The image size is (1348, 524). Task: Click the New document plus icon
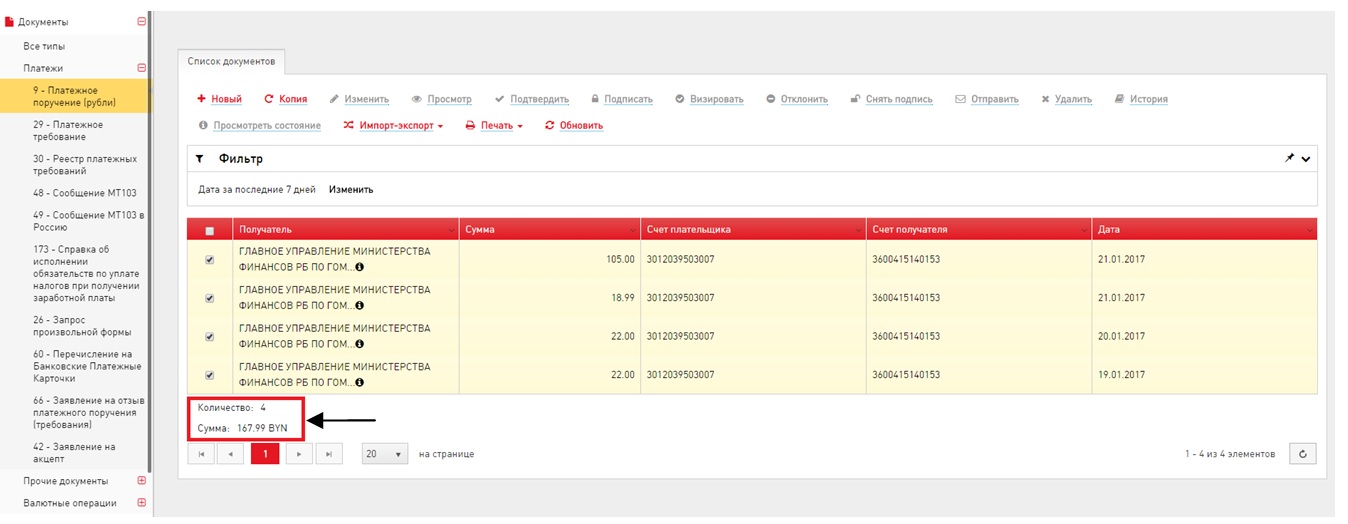pyautogui.click(x=201, y=99)
